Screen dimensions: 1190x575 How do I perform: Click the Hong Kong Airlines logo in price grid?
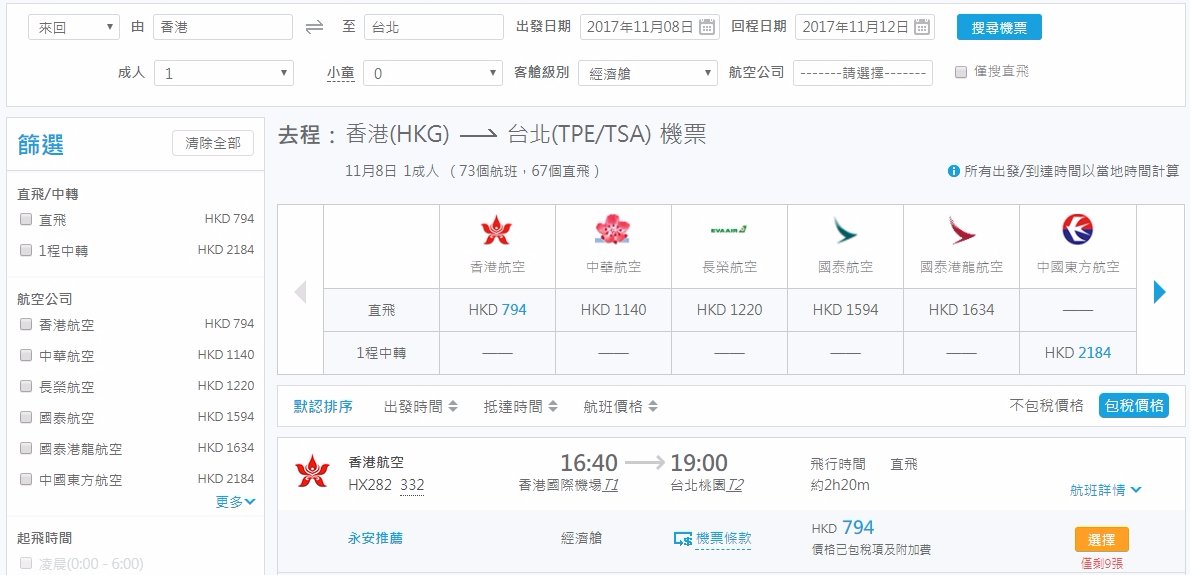pyautogui.click(x=496, y=231)
